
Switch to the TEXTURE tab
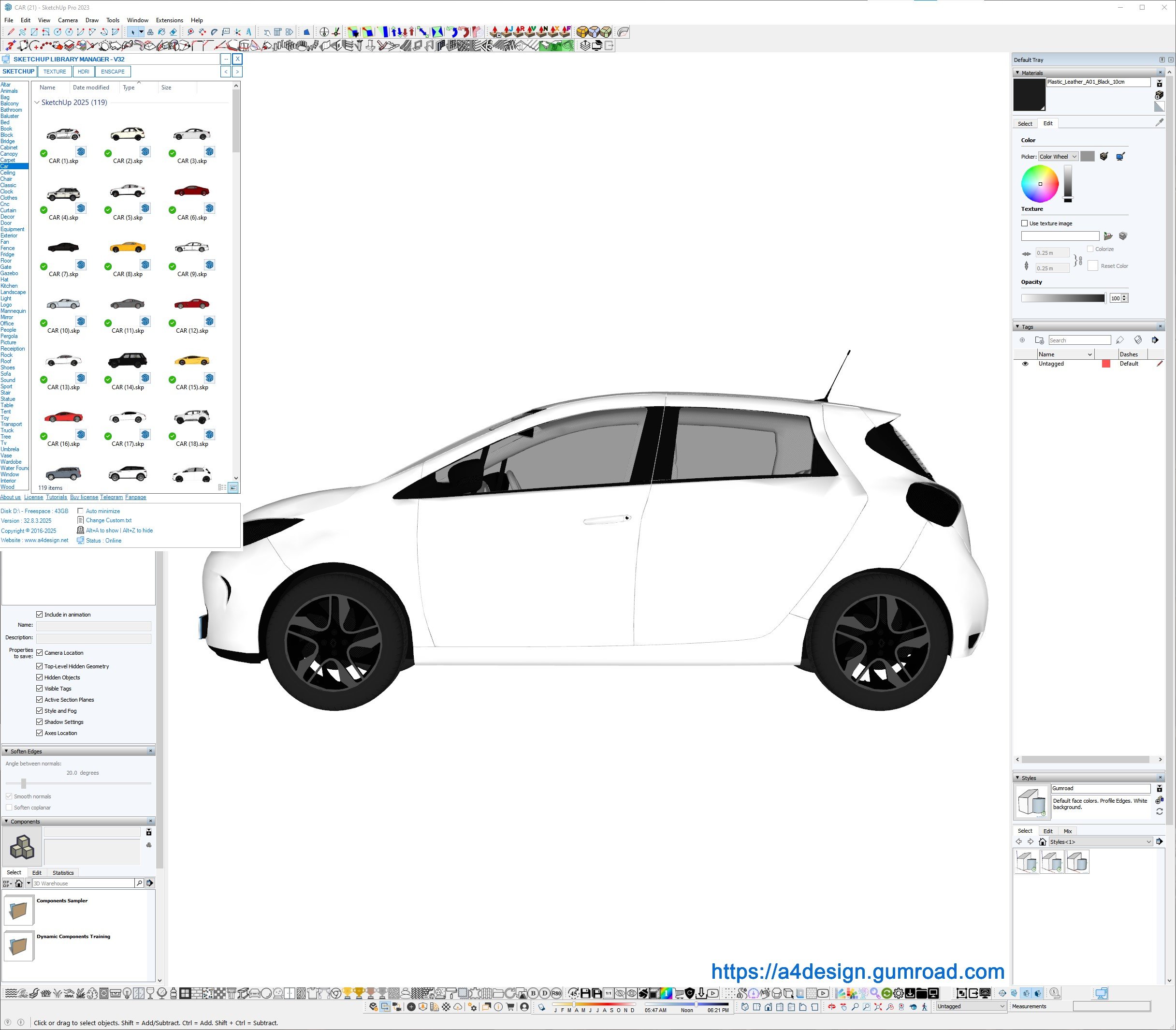[x=55, y=72]
